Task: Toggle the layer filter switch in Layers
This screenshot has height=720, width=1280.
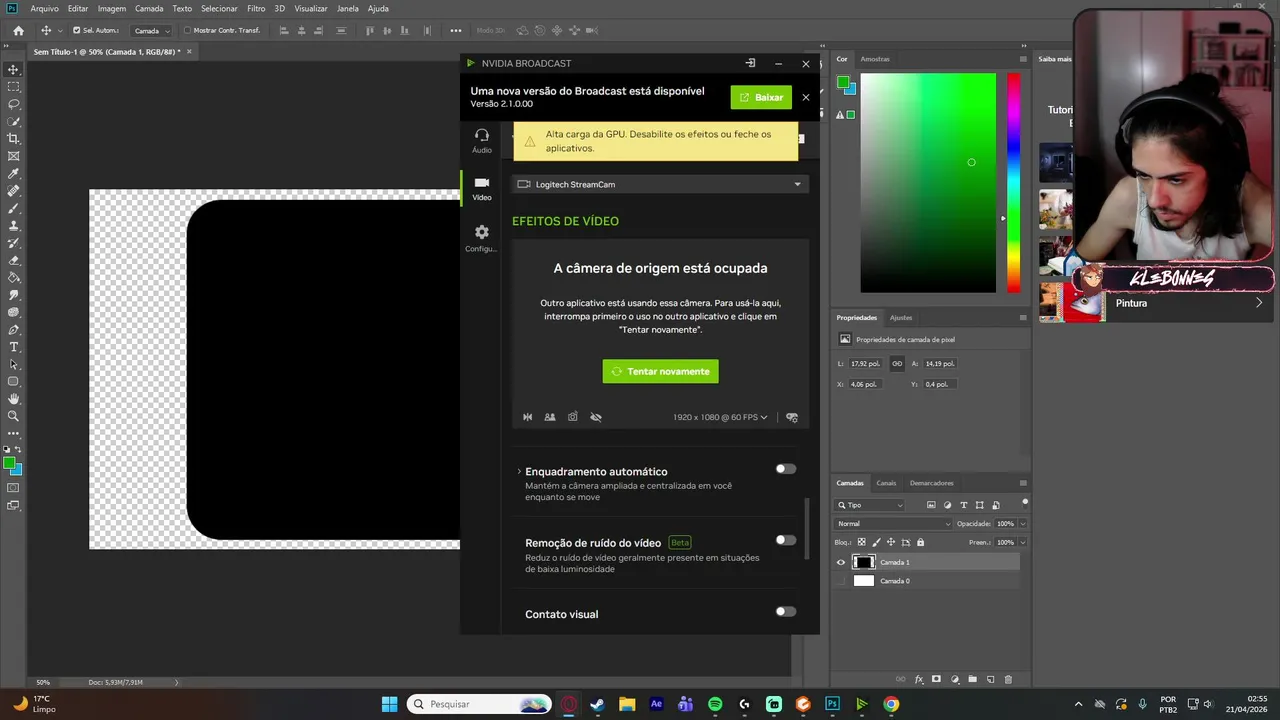Action: click(1025, 502)
